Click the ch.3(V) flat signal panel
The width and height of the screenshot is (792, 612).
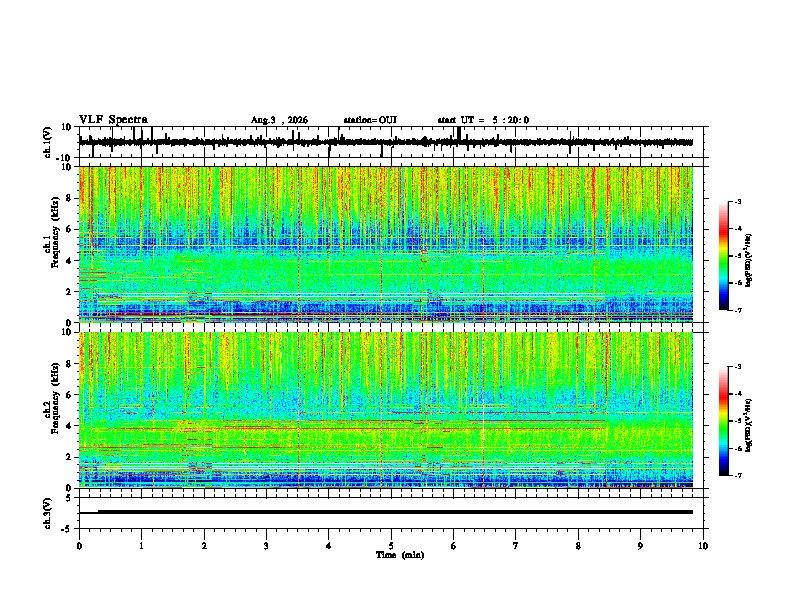point(391,513)
